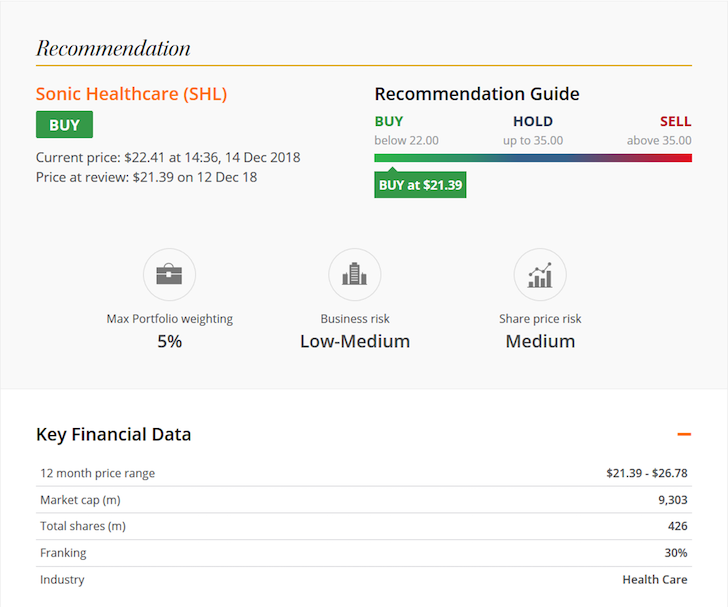This screenshot has width=728, height=607.
Task: Click the BUY at $21.39 marker
Action: [x=420, y=185]
